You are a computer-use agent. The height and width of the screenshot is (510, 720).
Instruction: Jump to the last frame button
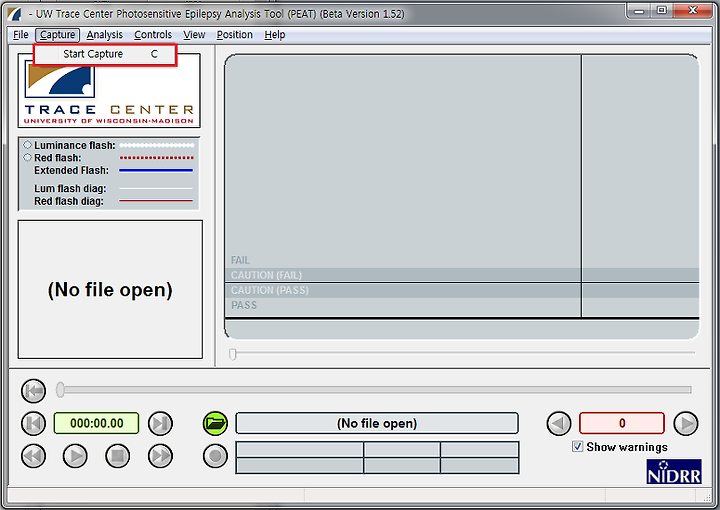(x=160, y=423)
